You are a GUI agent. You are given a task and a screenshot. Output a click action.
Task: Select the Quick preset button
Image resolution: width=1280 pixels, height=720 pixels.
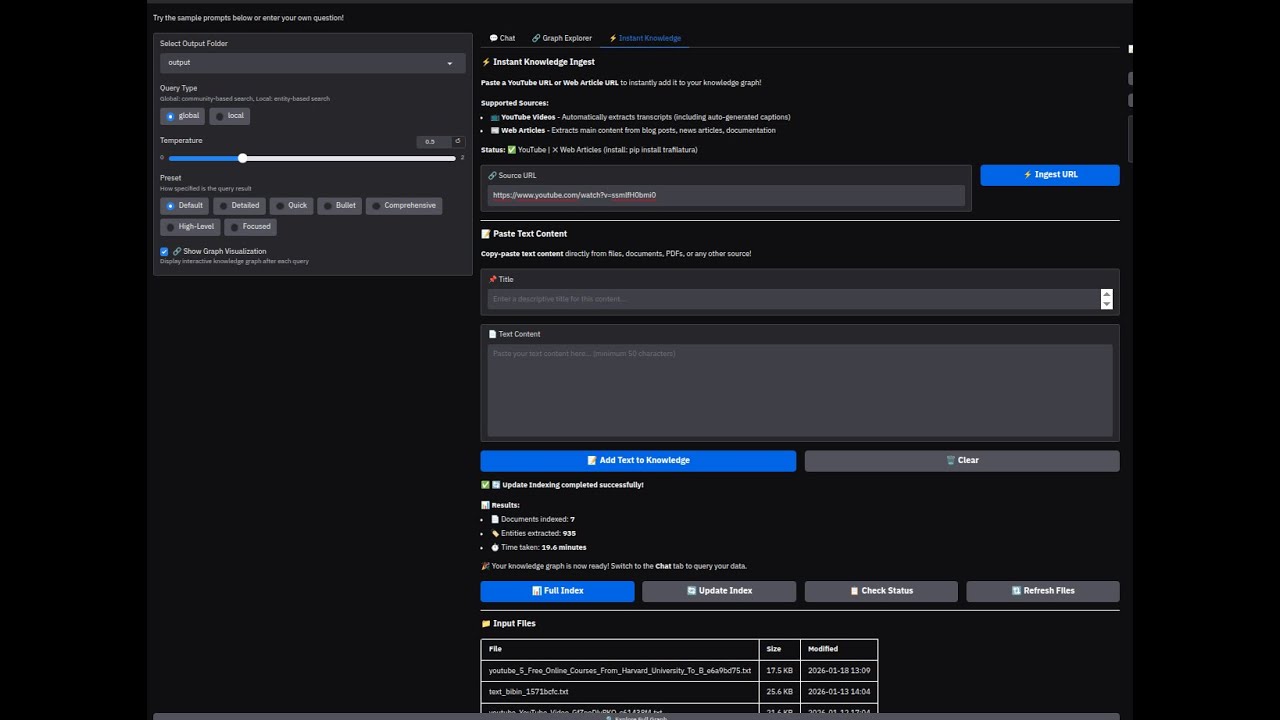(291, 205)
